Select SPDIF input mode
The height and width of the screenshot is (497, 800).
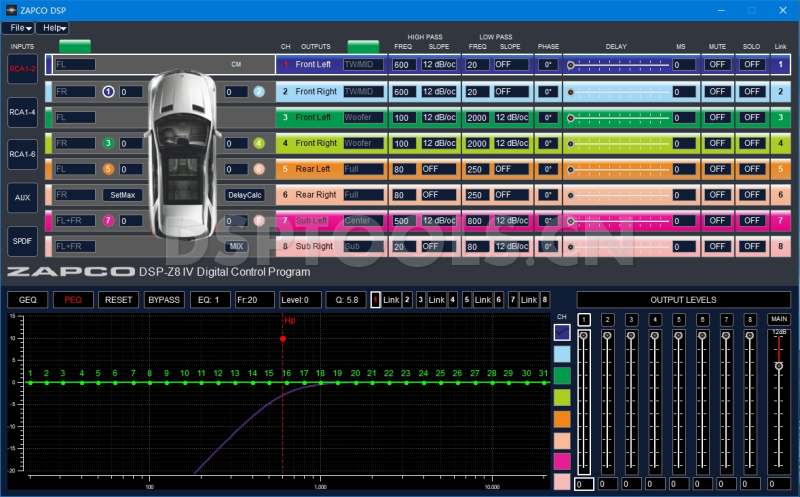22,241
